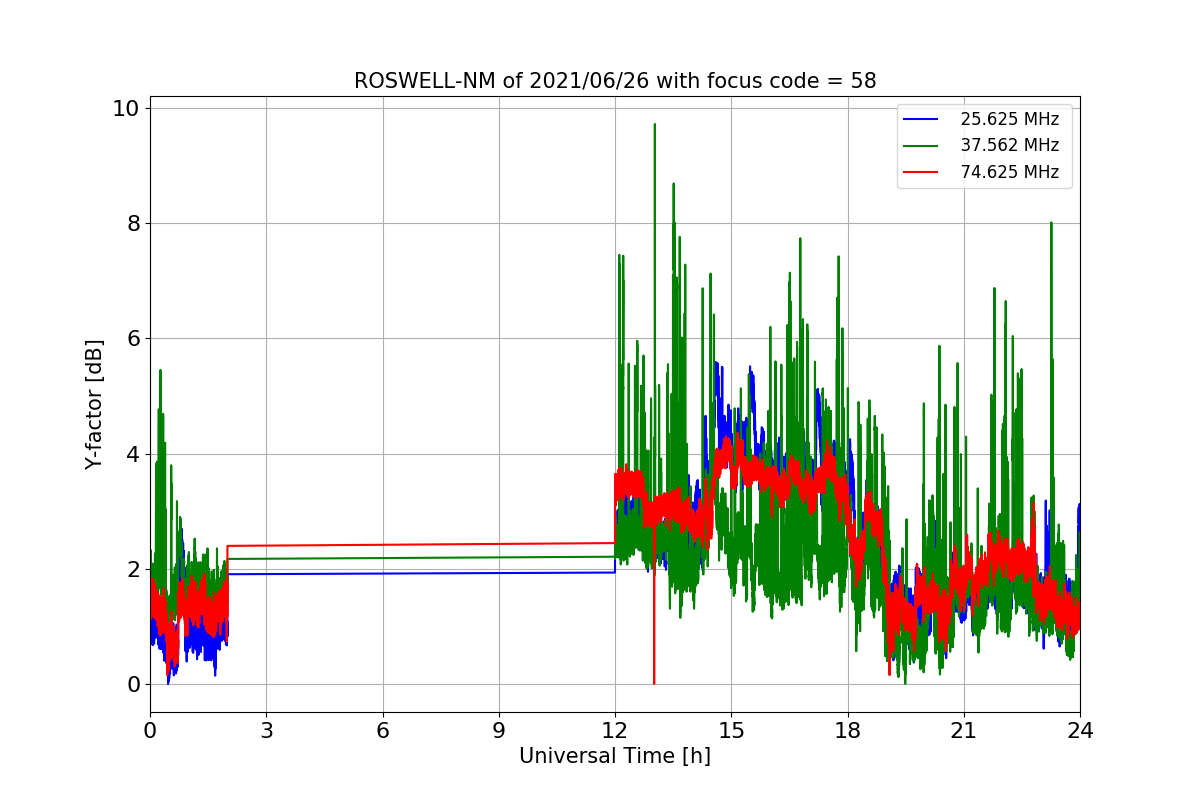Click the y-axis tick label 8
This screenshot has width=1200, height=800.
[x=133, y=223]
